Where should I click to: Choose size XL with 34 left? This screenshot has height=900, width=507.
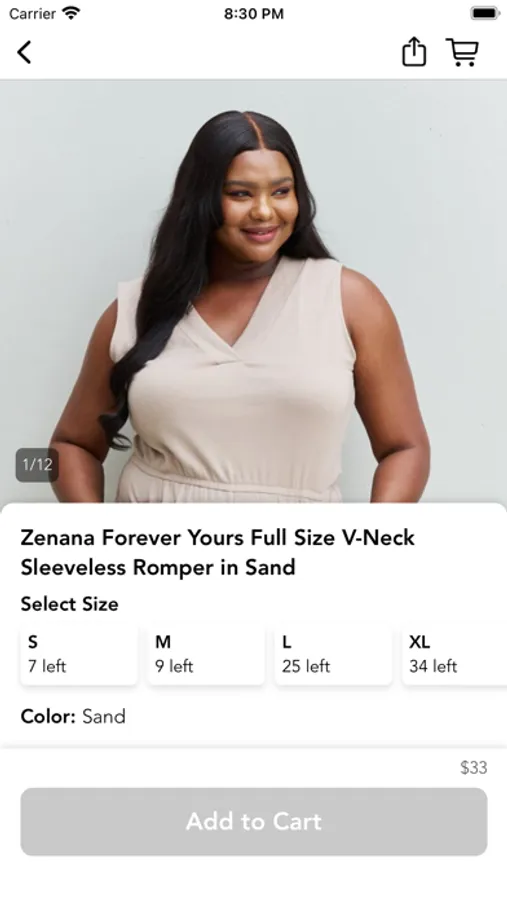[x=455, y=655]
